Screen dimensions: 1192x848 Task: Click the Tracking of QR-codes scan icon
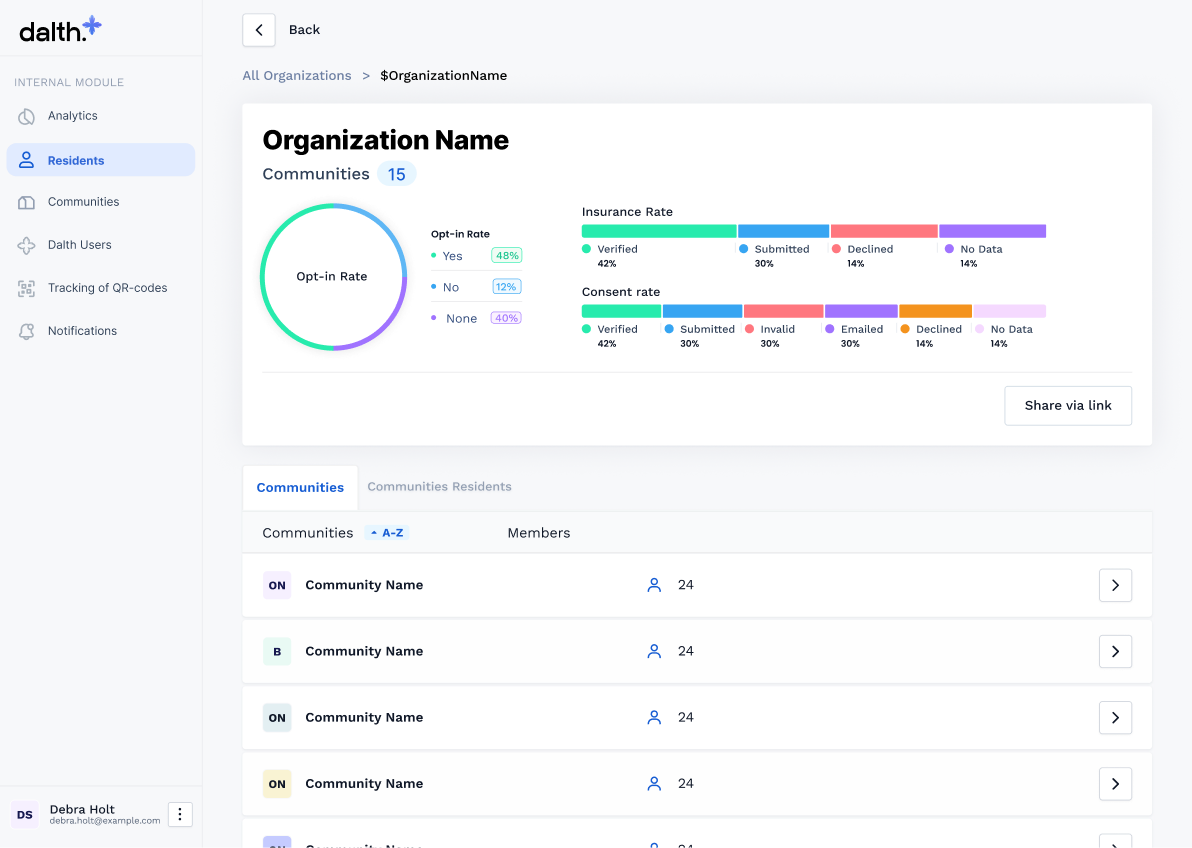[x=27, y=288]
